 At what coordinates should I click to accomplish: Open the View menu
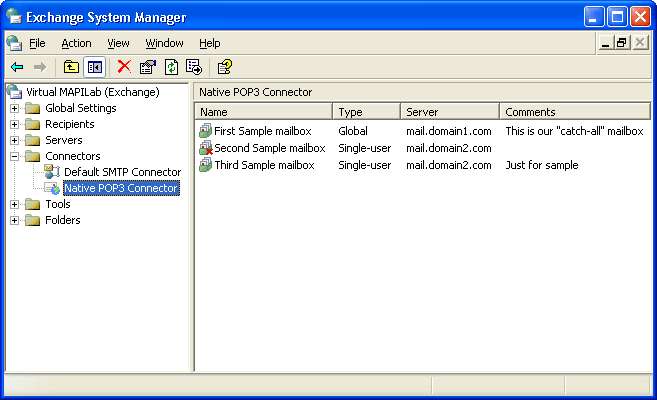click(x=118, y=43)
